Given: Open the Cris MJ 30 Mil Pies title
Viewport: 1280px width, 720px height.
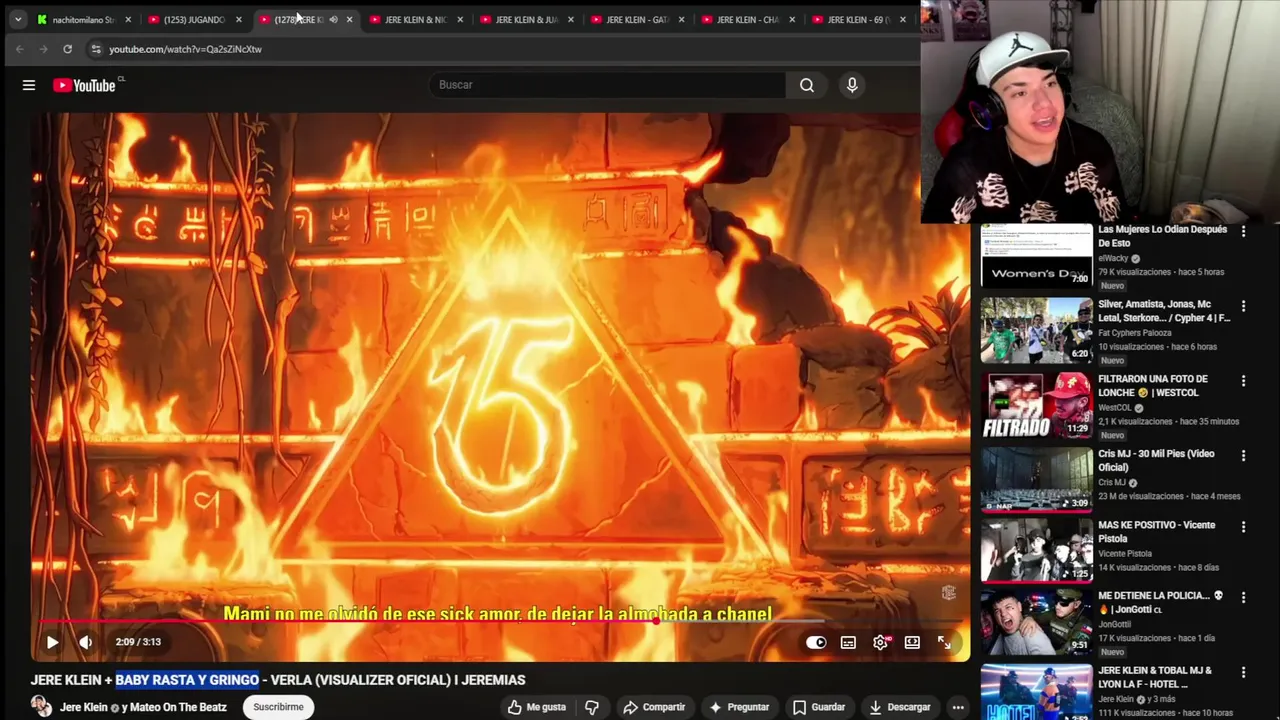Looking at the screenshot, I should coord(1157,460).
